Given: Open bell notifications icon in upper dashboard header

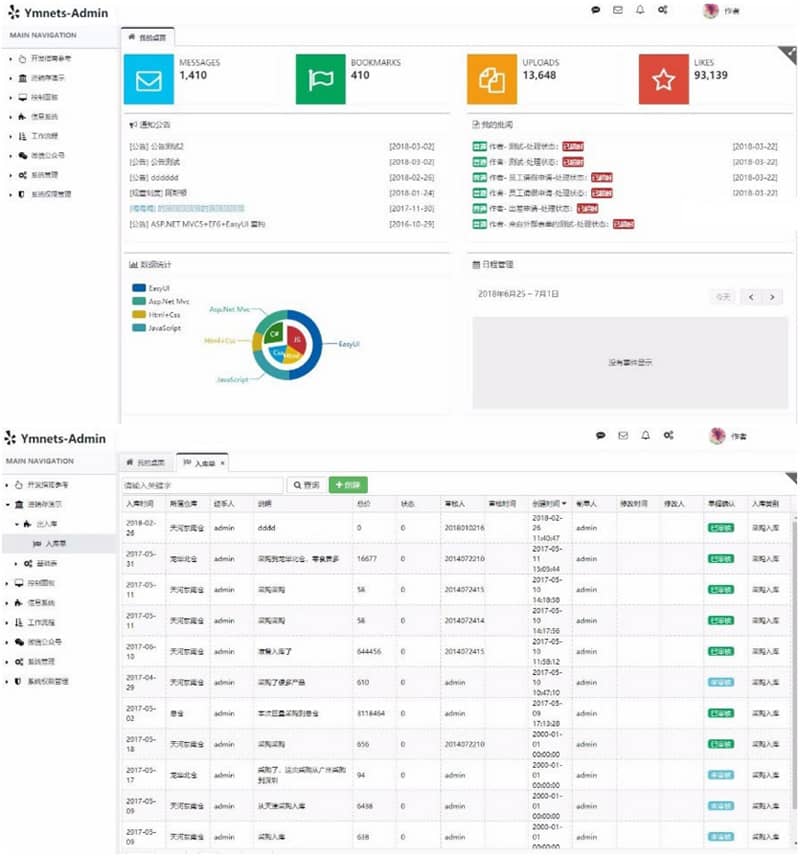Looking at the screenshot, I should tap(640, 10).
